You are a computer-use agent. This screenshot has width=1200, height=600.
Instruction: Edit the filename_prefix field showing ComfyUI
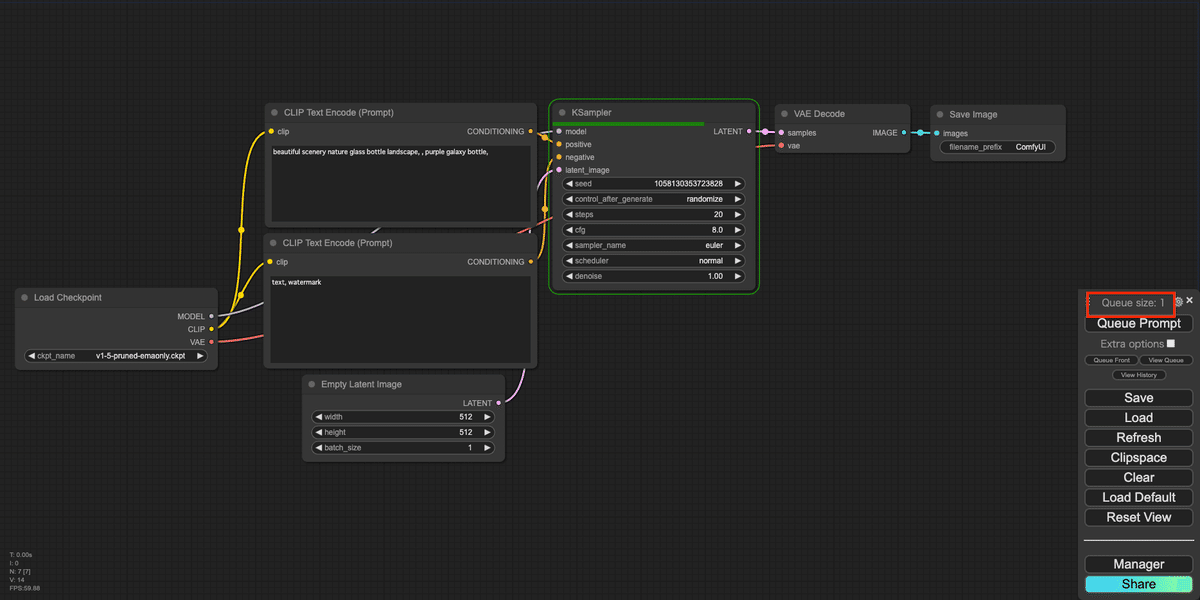pyautogui.click(x=998, y=147)
